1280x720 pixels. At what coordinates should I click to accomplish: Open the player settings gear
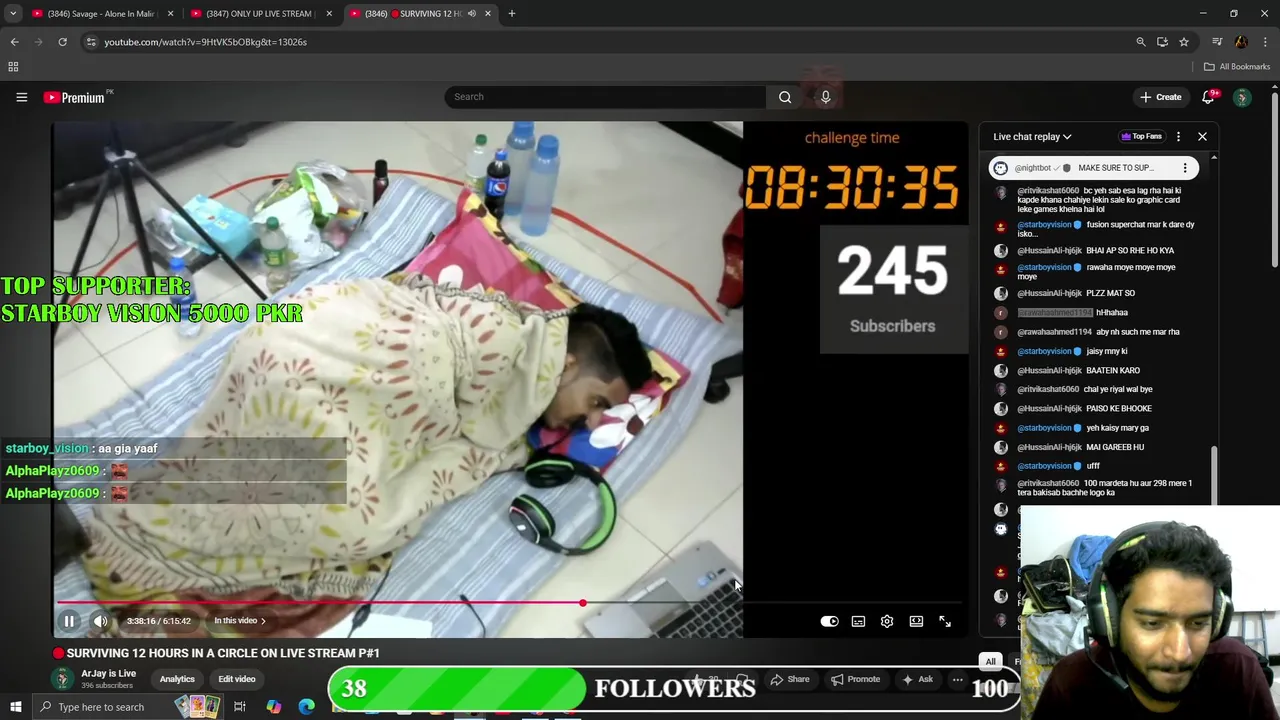coord(887,621)
